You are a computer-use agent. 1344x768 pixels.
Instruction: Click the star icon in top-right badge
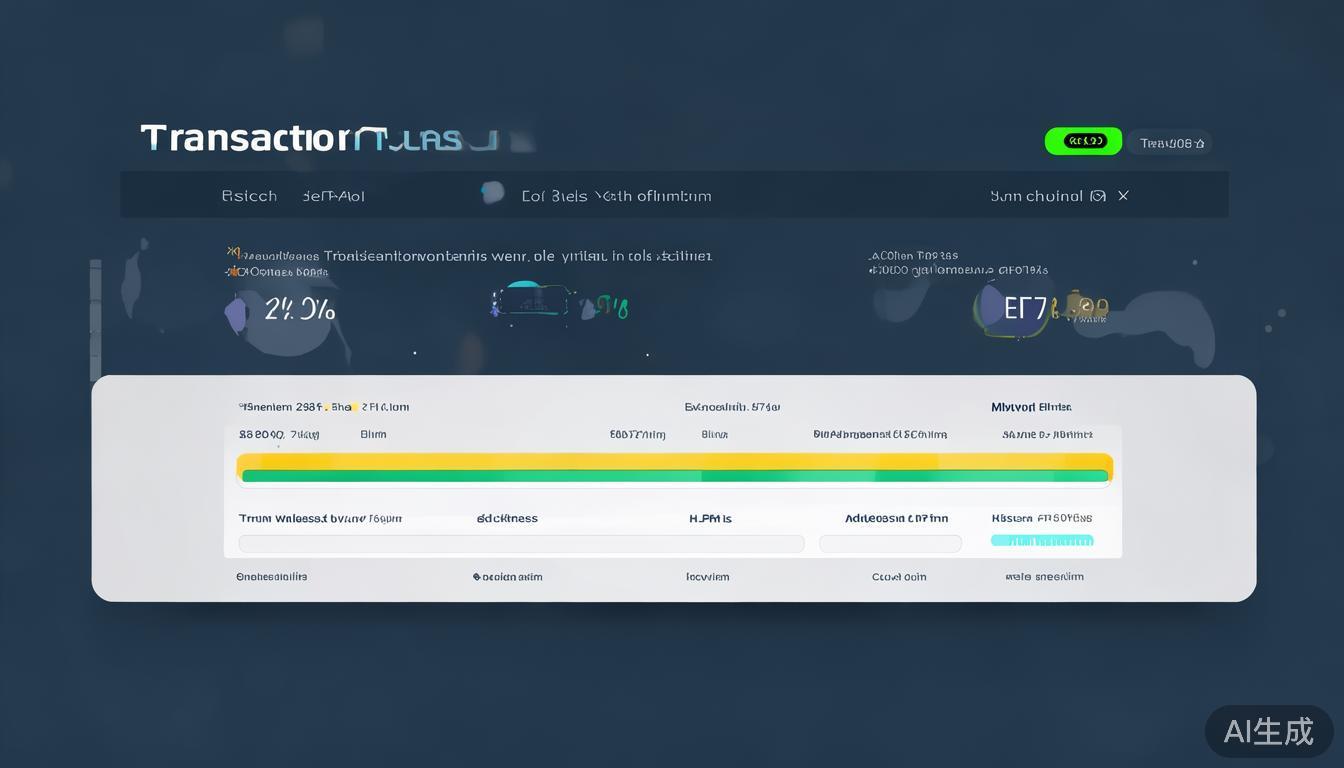pos(1200,144)
